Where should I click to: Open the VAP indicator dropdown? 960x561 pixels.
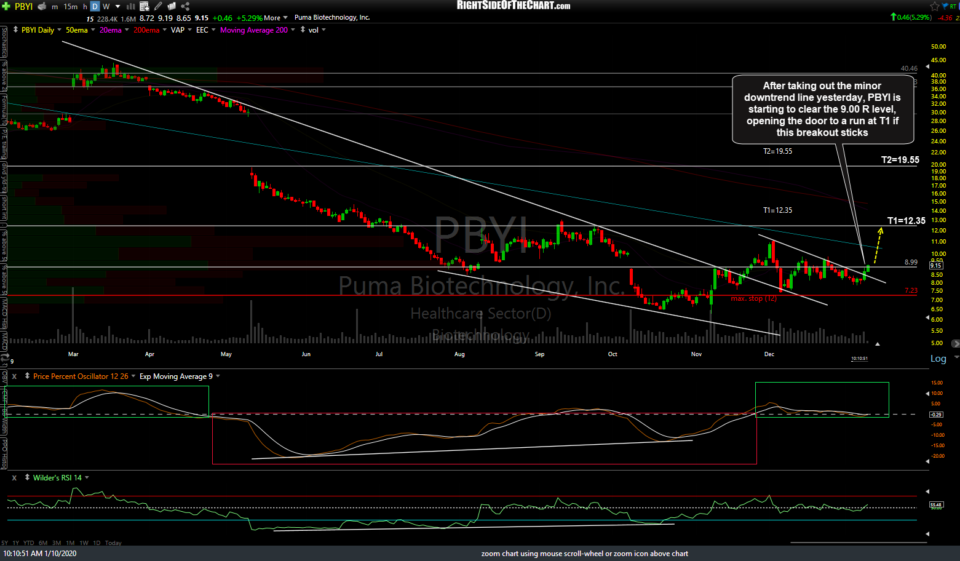[x=190, y=30]
